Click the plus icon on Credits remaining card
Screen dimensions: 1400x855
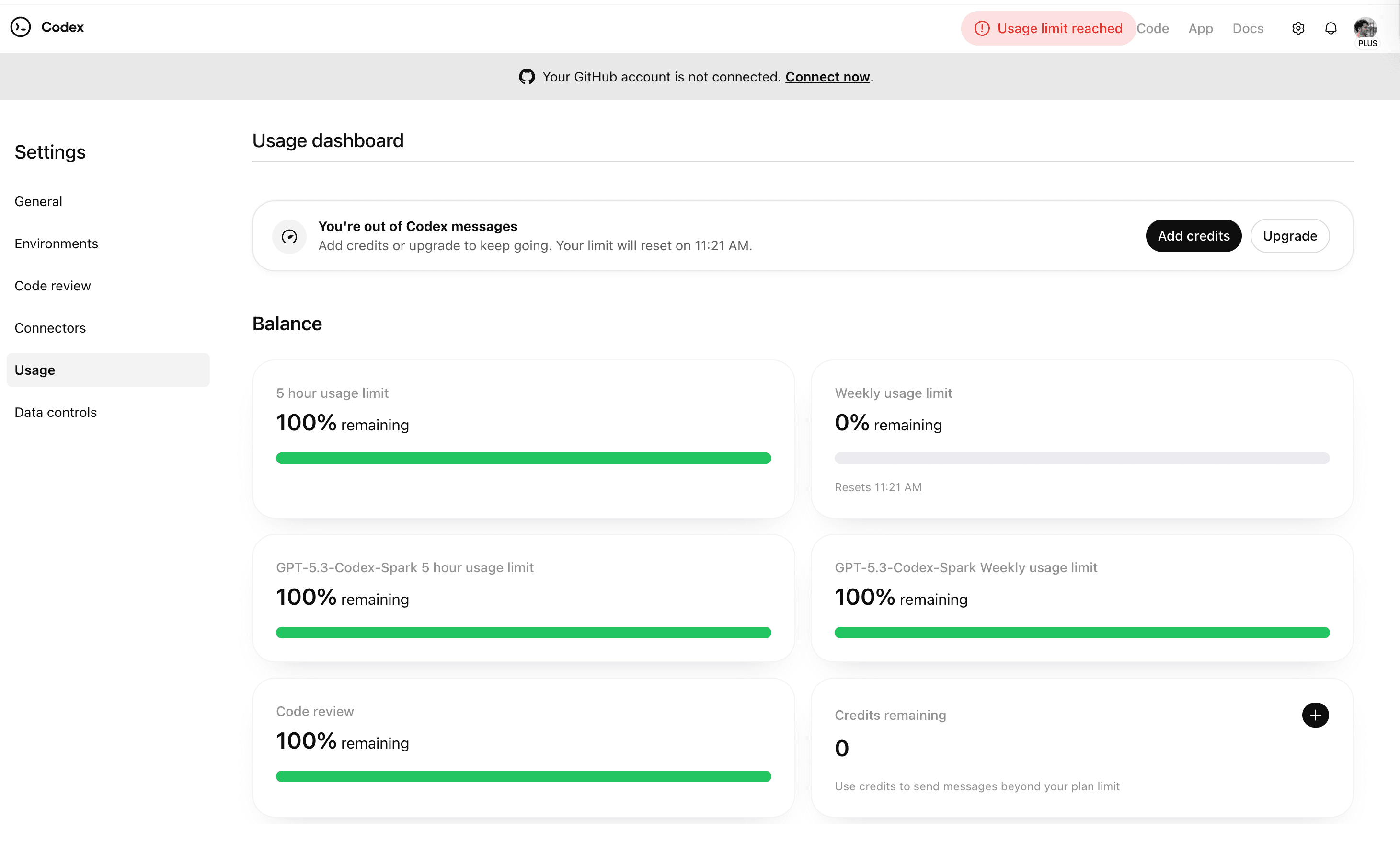click(x=1317, y=715)
